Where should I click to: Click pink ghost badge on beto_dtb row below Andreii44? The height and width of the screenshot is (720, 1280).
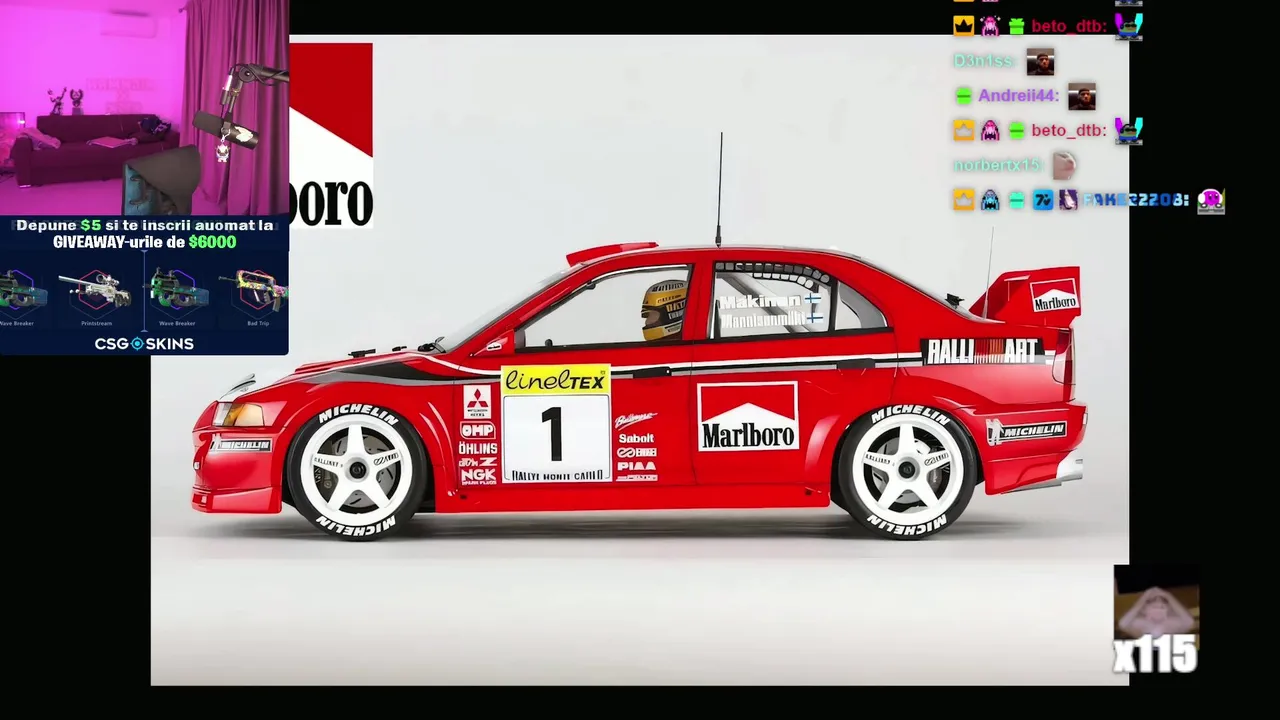(x=990, y=130)
